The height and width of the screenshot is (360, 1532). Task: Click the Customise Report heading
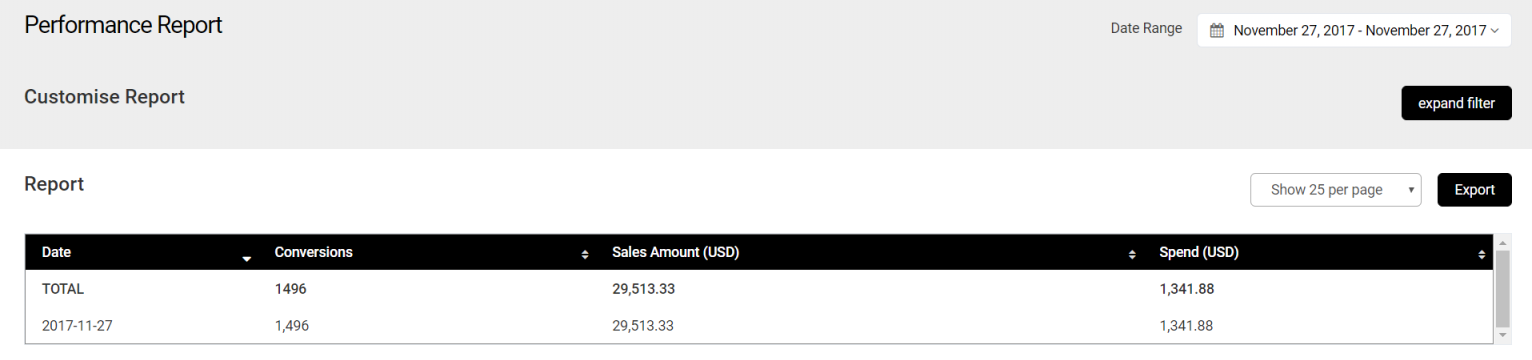[104, 97]
